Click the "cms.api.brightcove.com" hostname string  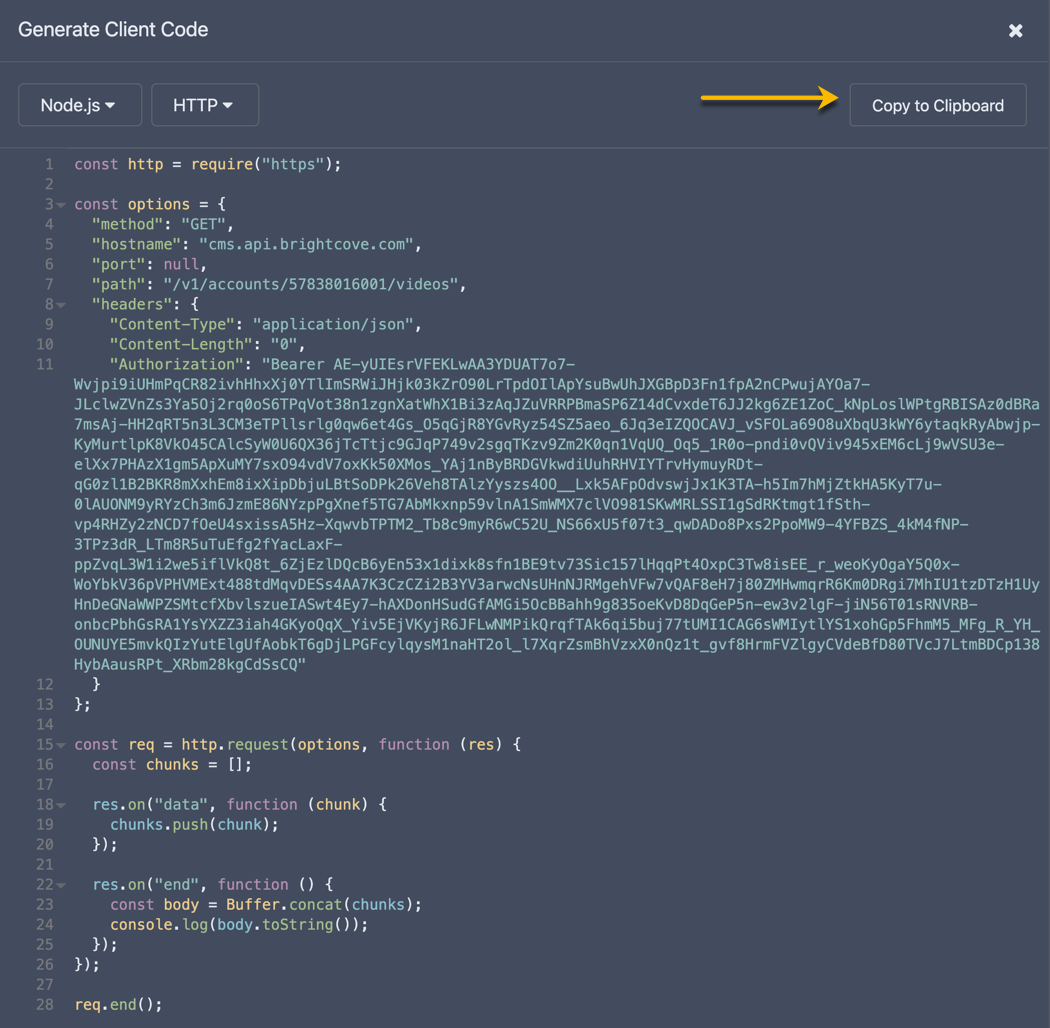pyautogui.click(x=306, y=244)
